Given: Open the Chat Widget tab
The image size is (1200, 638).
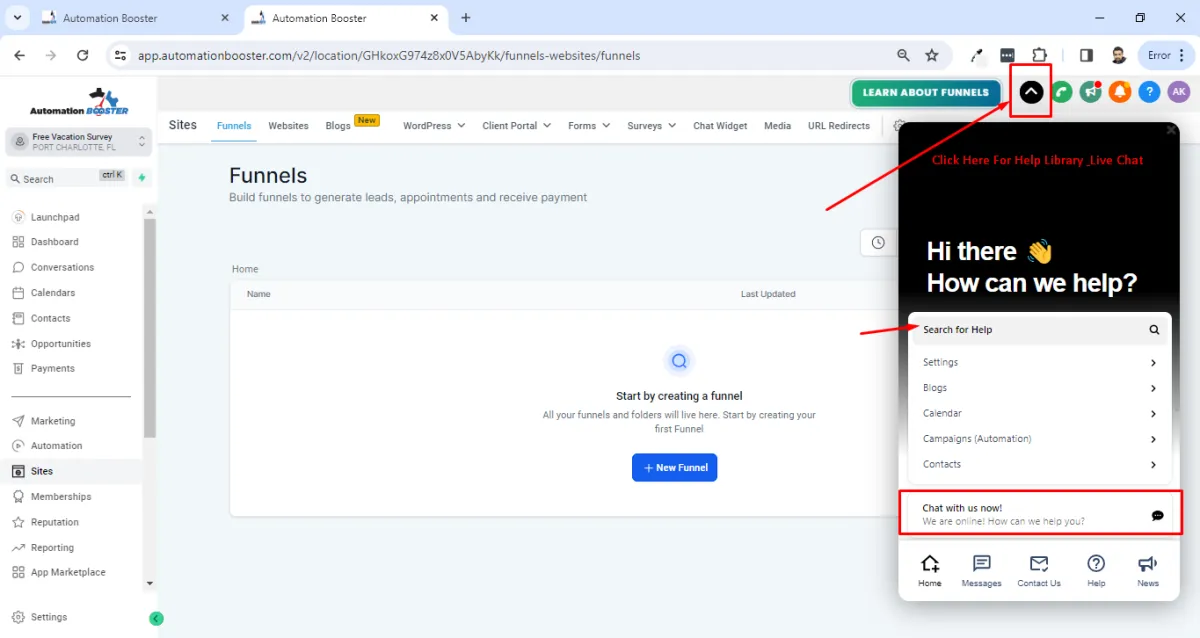Looking at the screenshot, I should point(720,126).
